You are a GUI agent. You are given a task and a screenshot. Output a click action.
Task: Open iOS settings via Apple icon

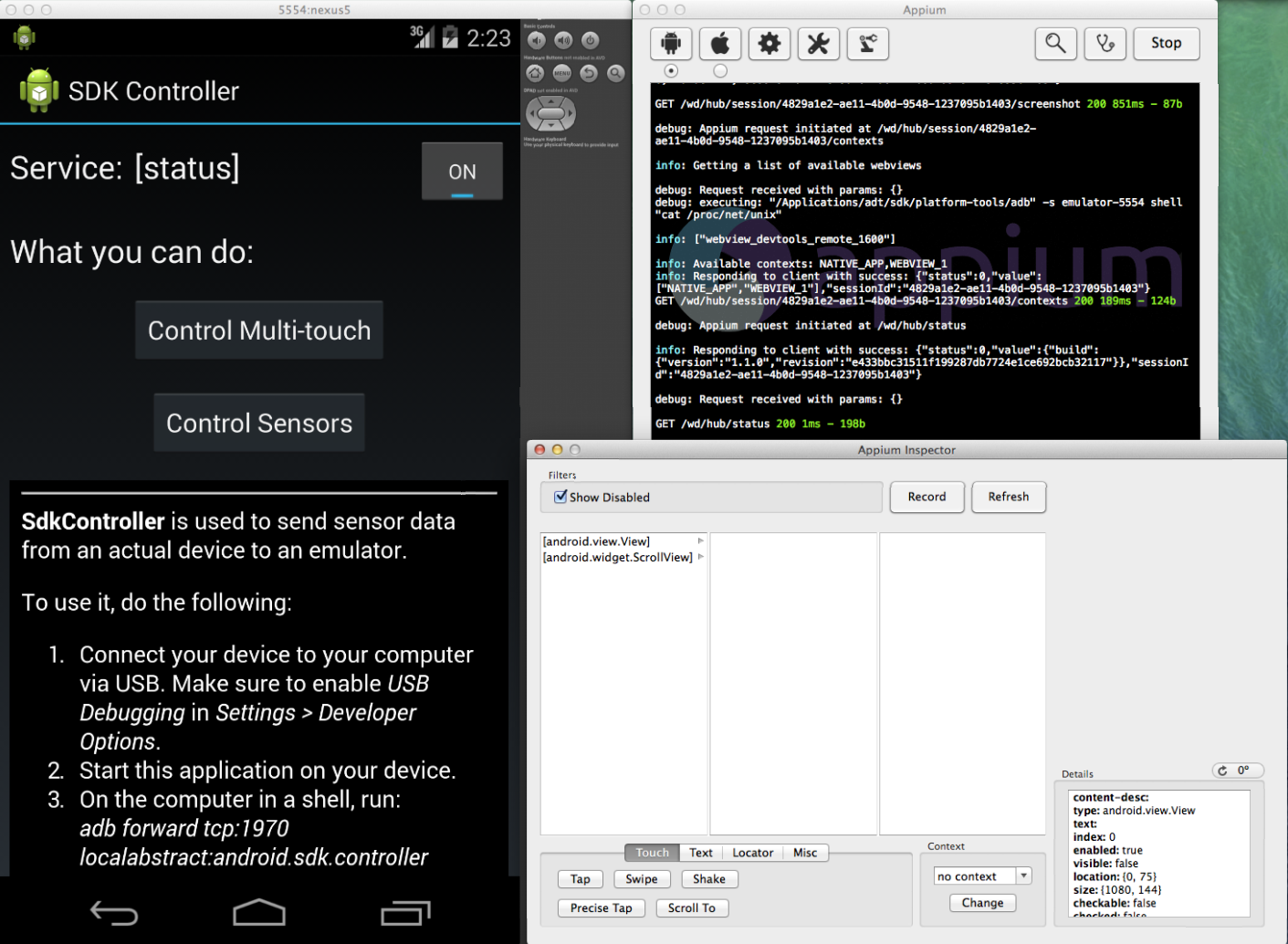click(720, 43)
